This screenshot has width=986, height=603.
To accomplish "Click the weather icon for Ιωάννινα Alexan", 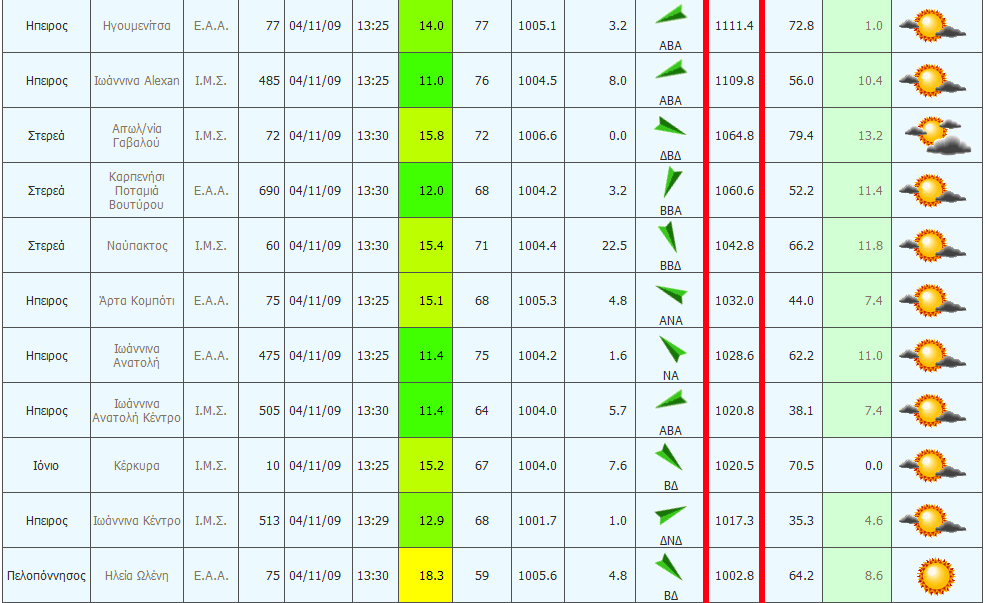I will click(x=932, y=80).
